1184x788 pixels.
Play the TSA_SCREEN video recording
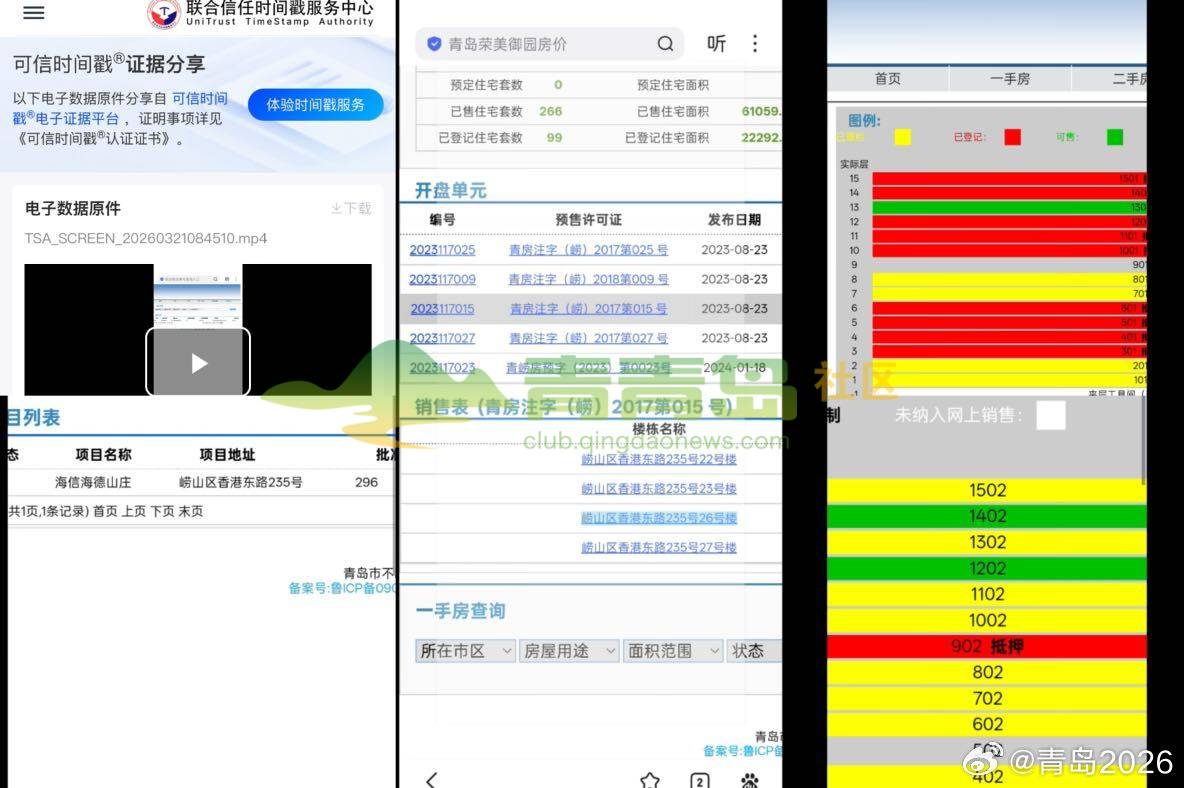click(198, 362)
